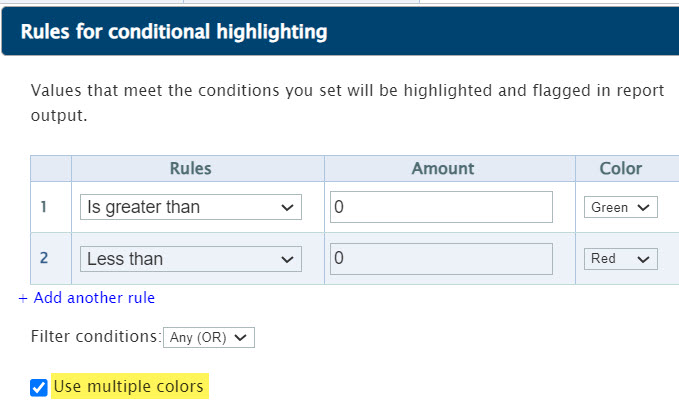Open the 'Less than' rule dropdown

point(190,258)
